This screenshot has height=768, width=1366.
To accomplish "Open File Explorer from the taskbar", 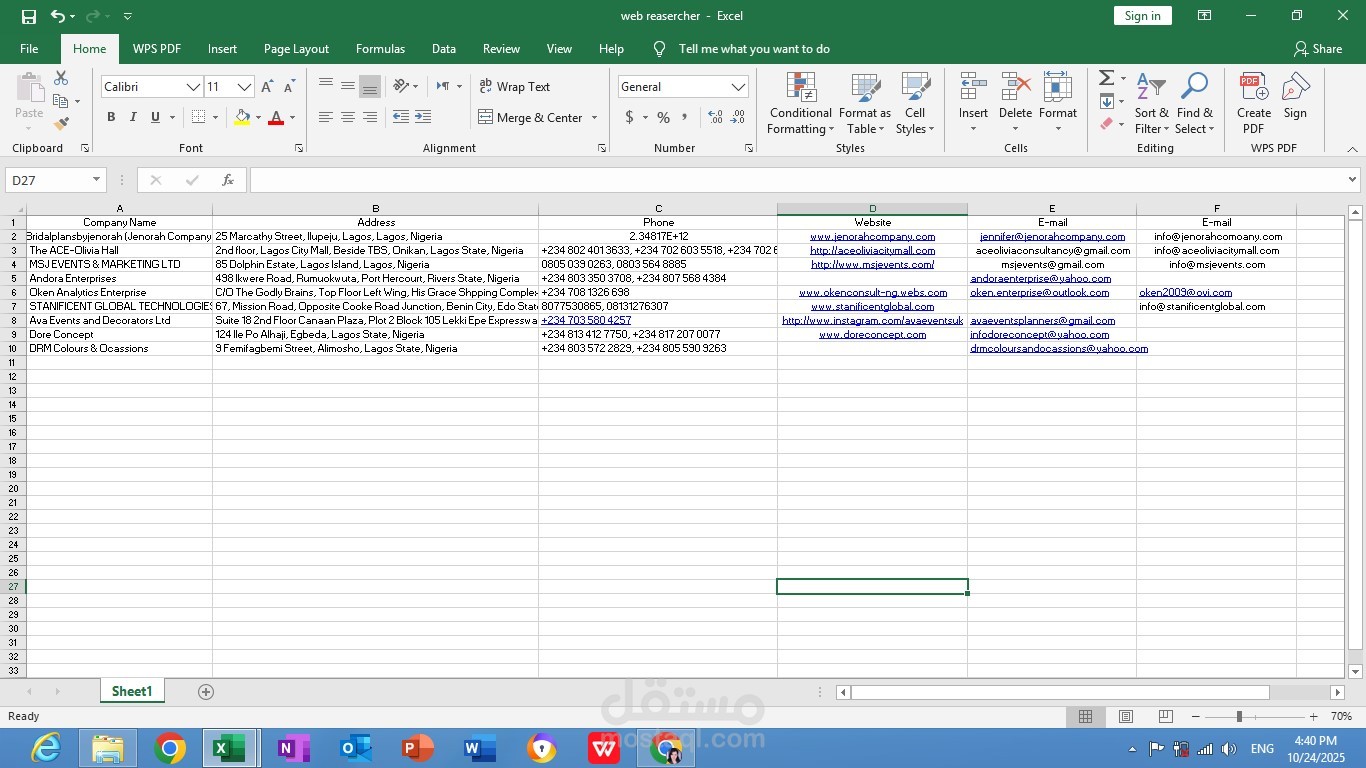I will point(108,748).
